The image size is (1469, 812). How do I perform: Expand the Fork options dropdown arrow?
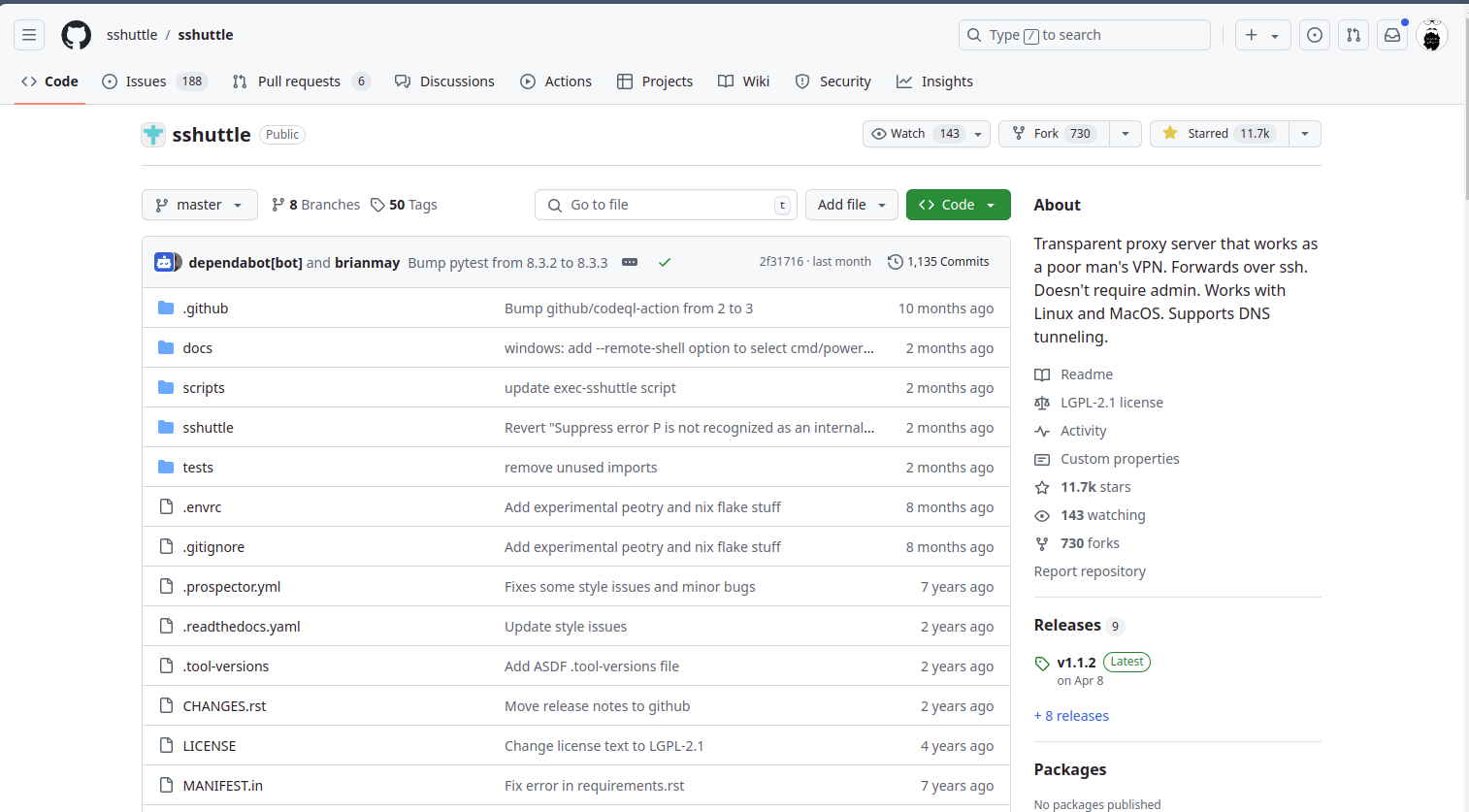coord(1126,134)
